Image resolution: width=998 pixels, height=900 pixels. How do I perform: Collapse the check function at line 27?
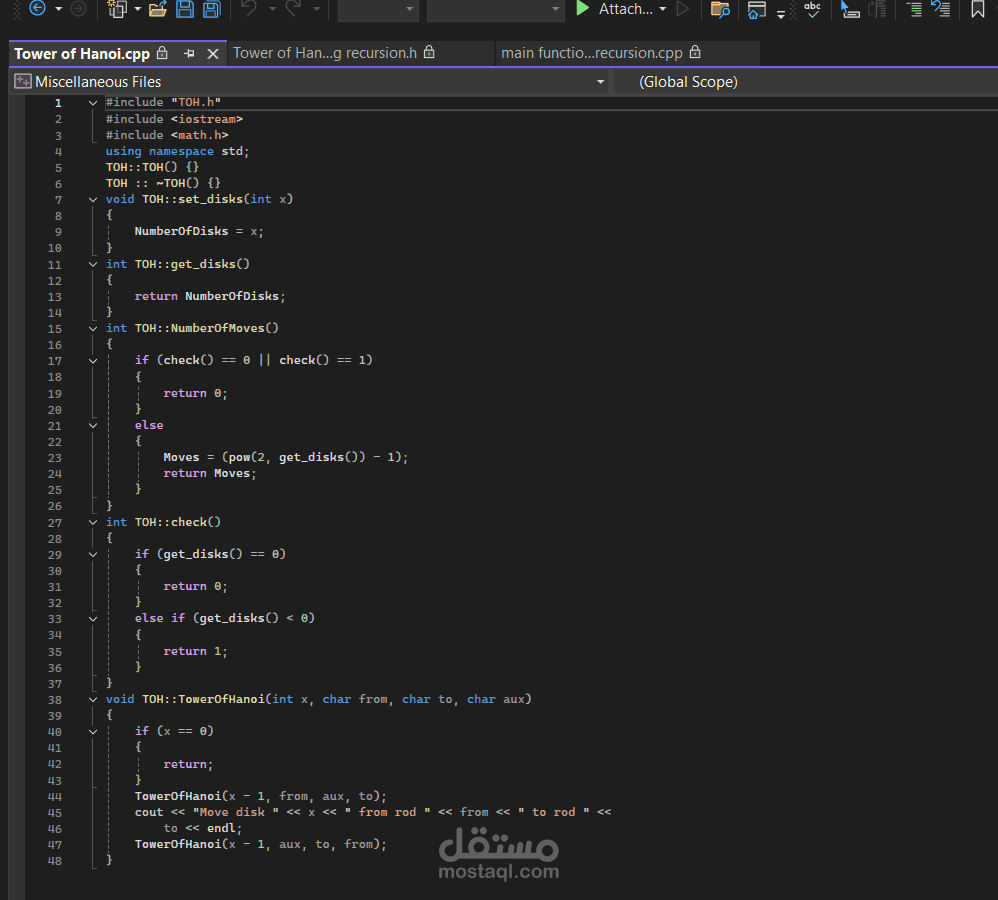pos(93,522)
